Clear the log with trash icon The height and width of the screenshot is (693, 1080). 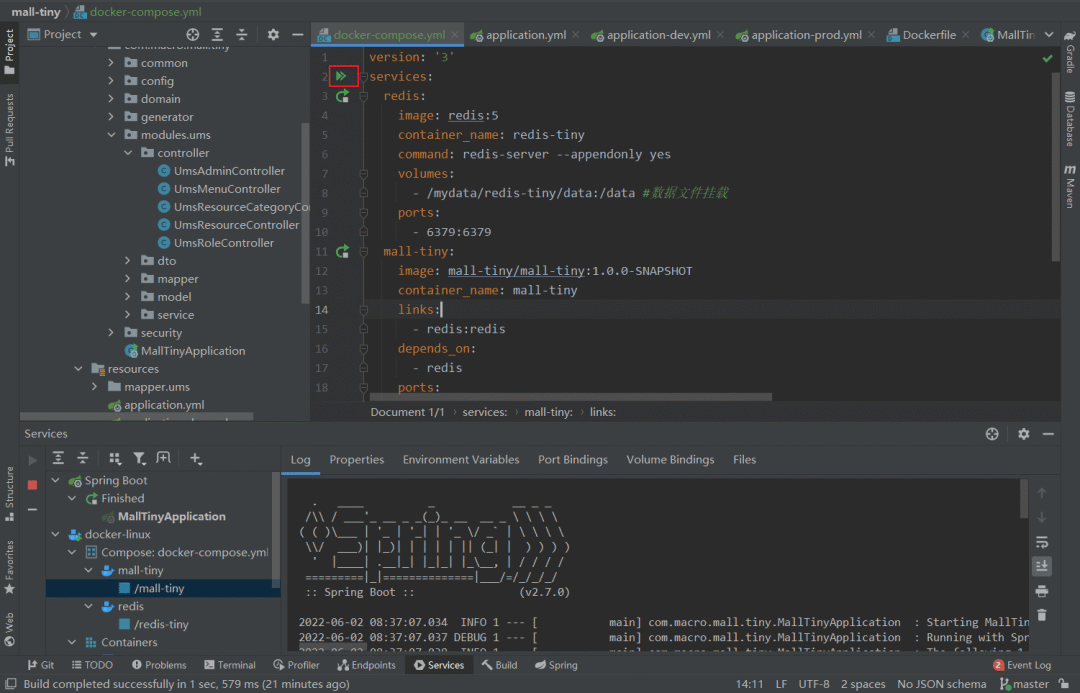coord(1042,614)
